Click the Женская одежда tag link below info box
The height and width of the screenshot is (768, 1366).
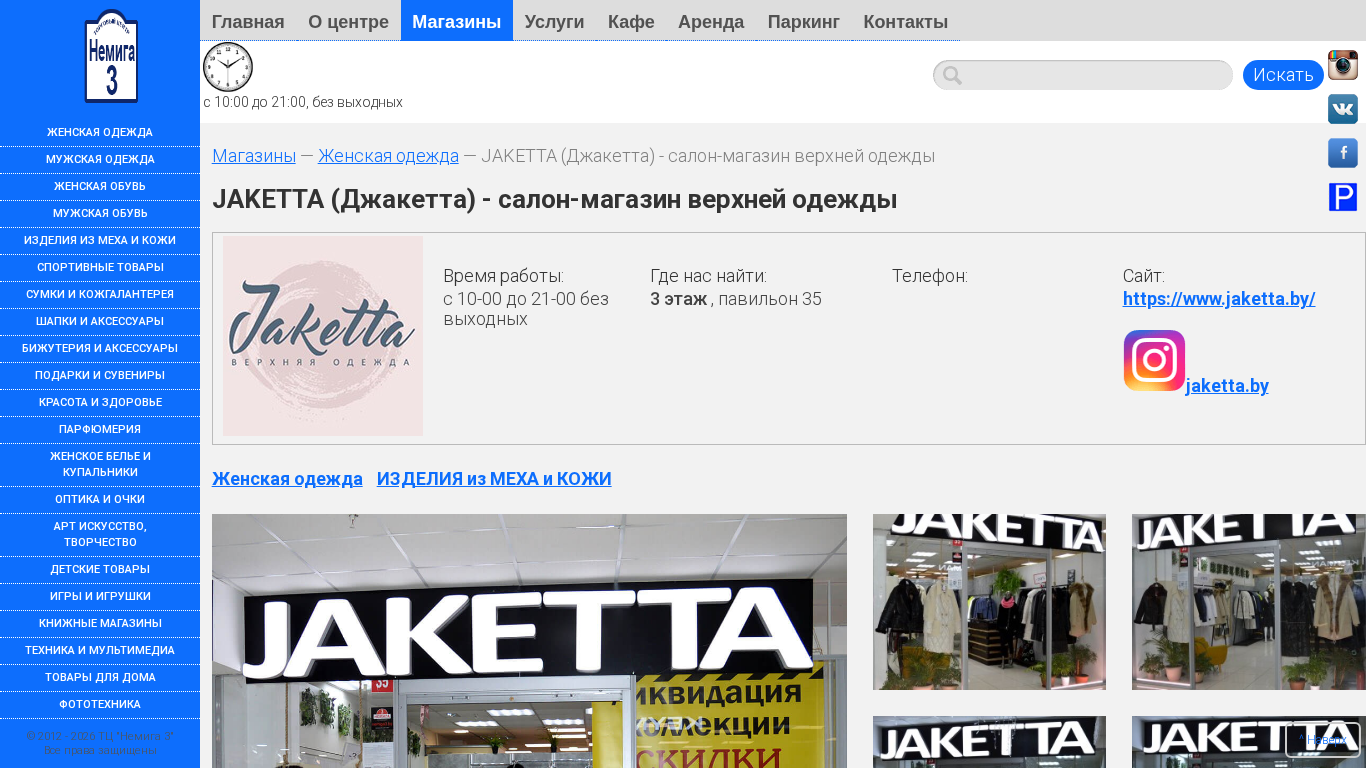[x=287, y=479]
